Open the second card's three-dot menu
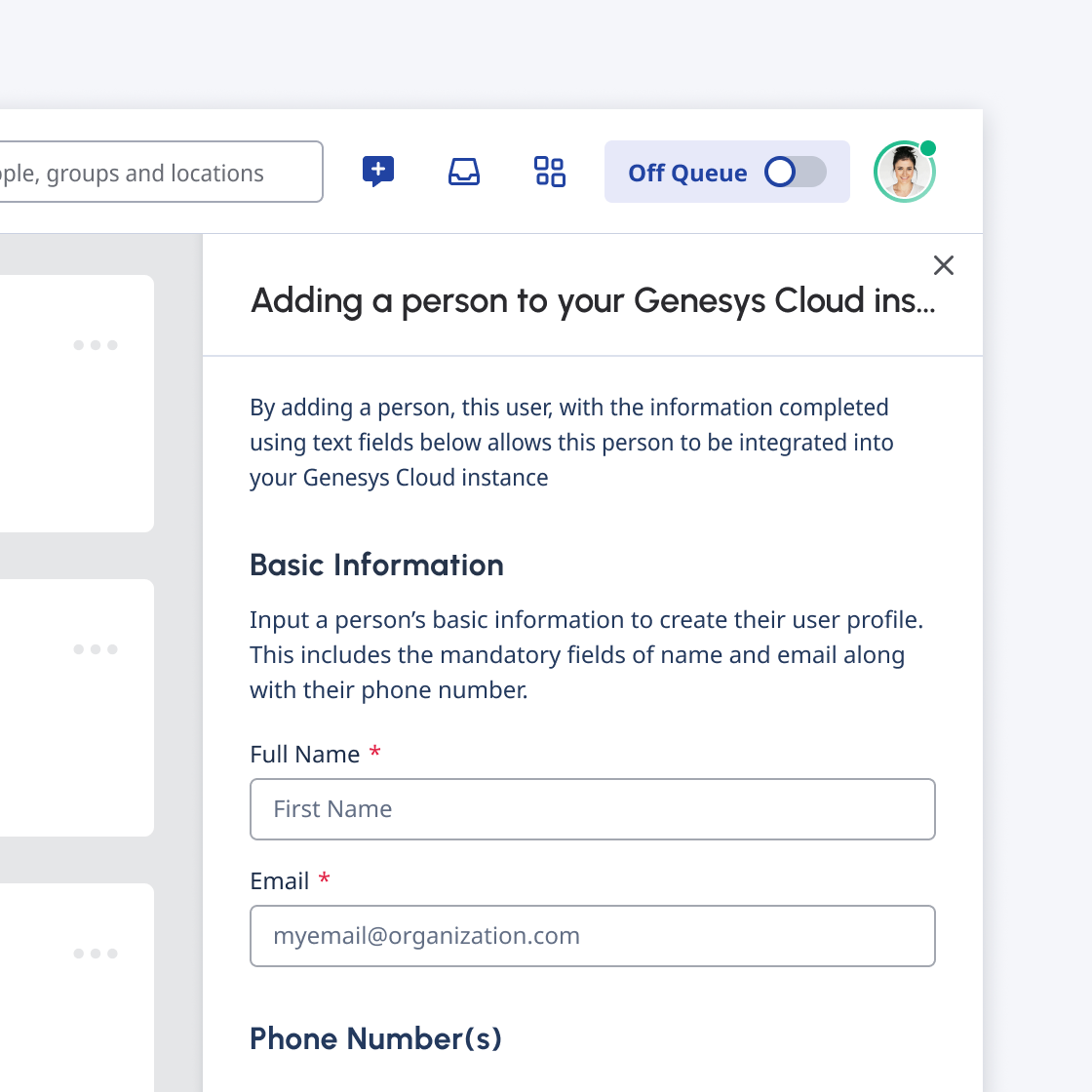 point(96,649)
